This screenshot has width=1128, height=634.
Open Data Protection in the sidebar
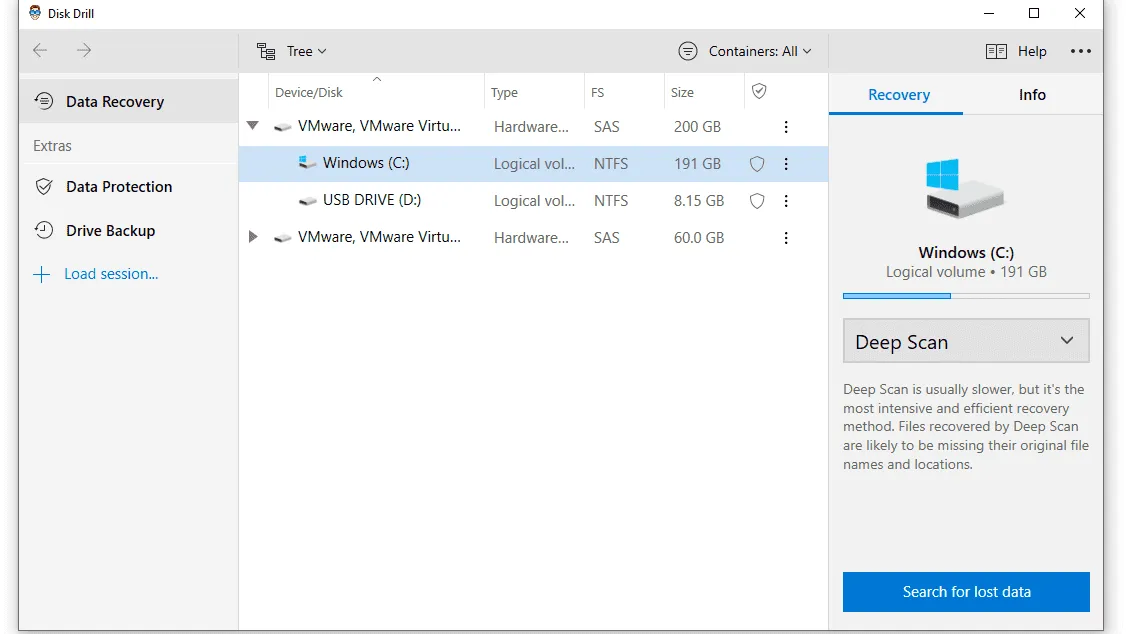118,187
